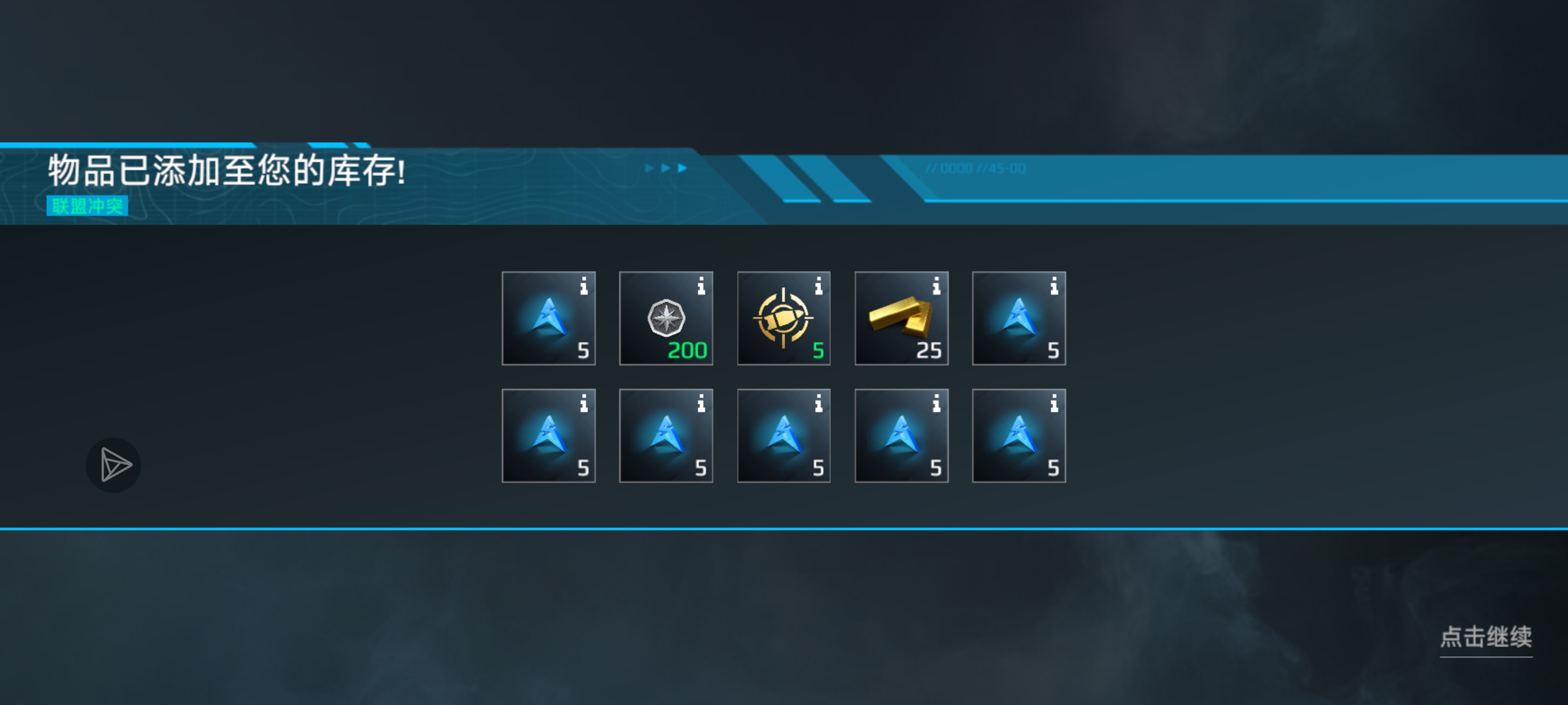1568x705 pixels.
Task: Select the middle blue crystal in bottom row
Action: tap(783, 436)
